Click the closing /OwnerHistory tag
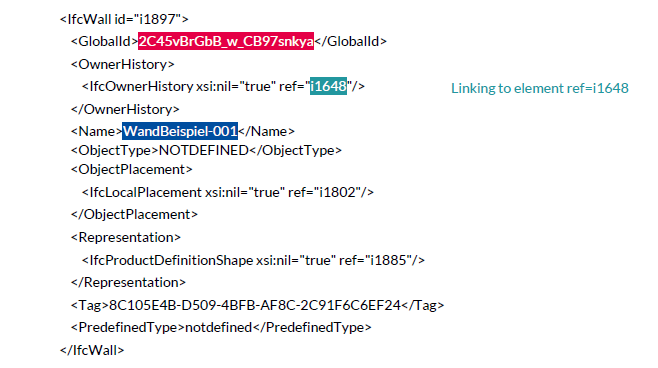 point(125,109)
